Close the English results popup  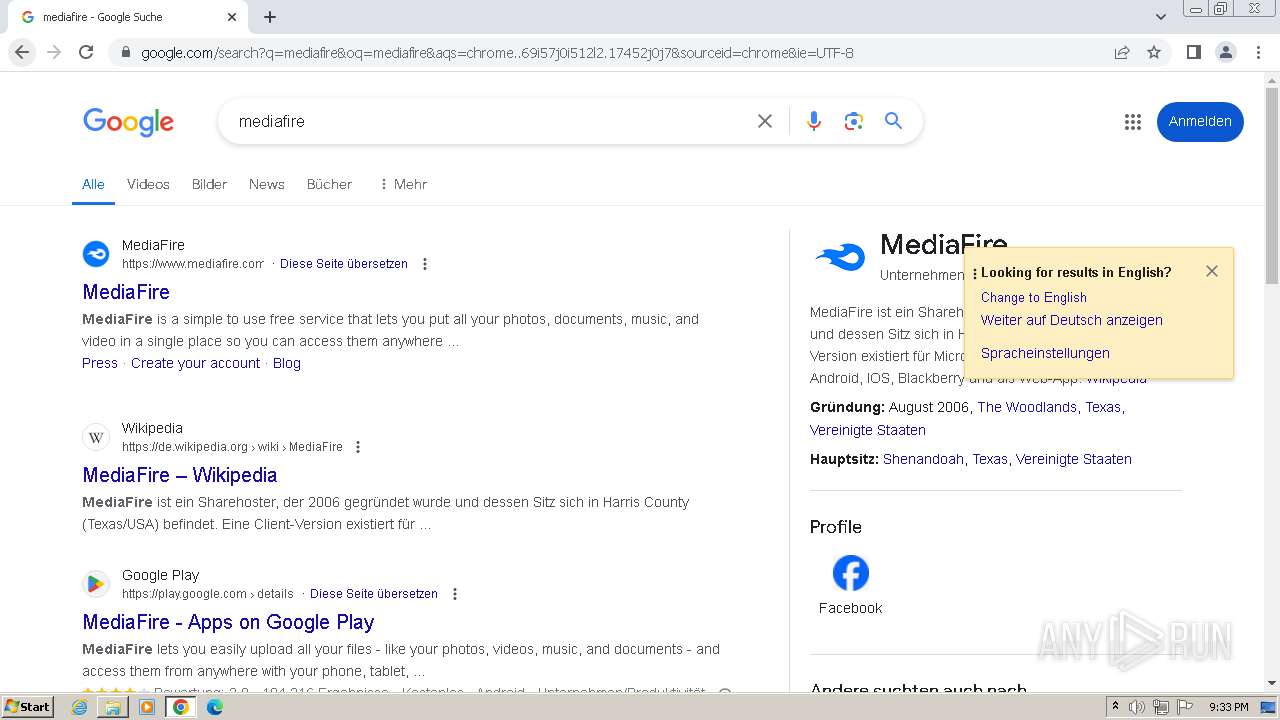(x=1212, y=271)
